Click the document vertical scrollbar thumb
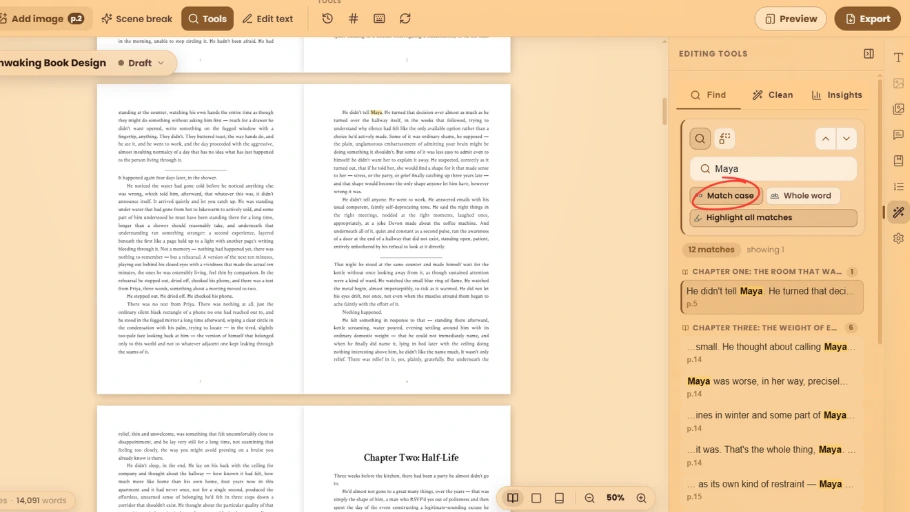Viewport: 910px width, 512px height. pyautogui.click(x=665, y=111)
